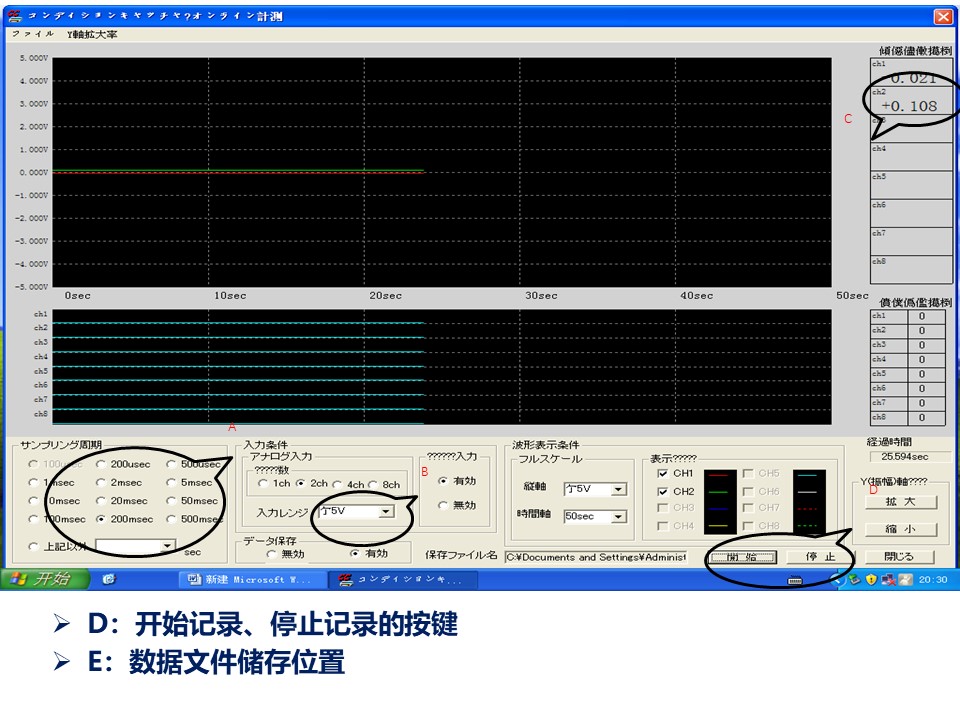
Task: Click the gray CH6 line color swatch
Action: (808, 492)
